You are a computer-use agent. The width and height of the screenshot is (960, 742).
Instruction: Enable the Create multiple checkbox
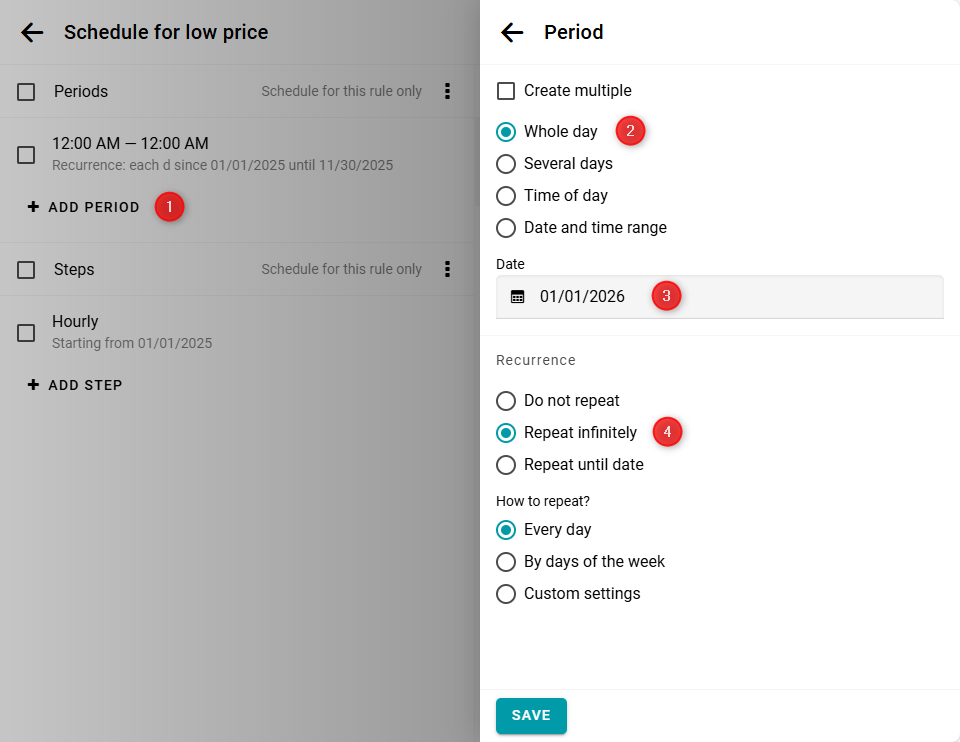pyautogui.click(x=506, y=91)
